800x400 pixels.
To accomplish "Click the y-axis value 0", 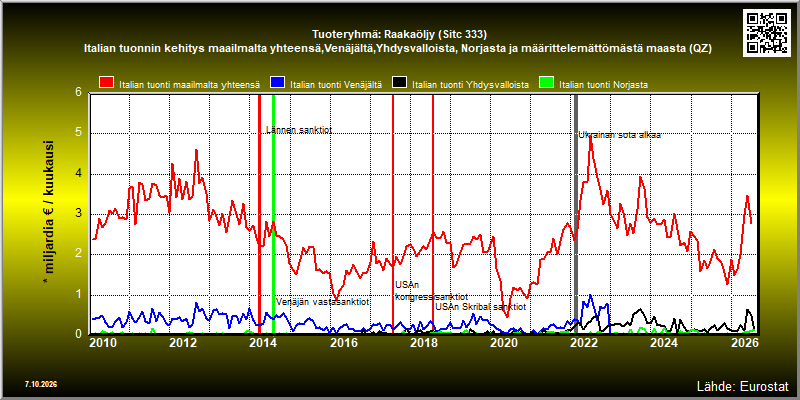I will click(79, 333).
